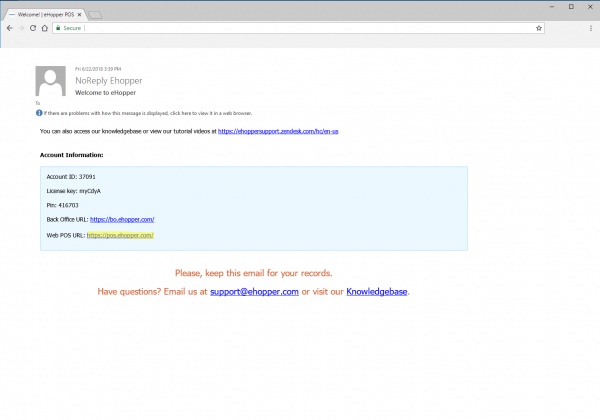Click the blue info icon in message
Screen dimensions: 600x420
point(38,112)
